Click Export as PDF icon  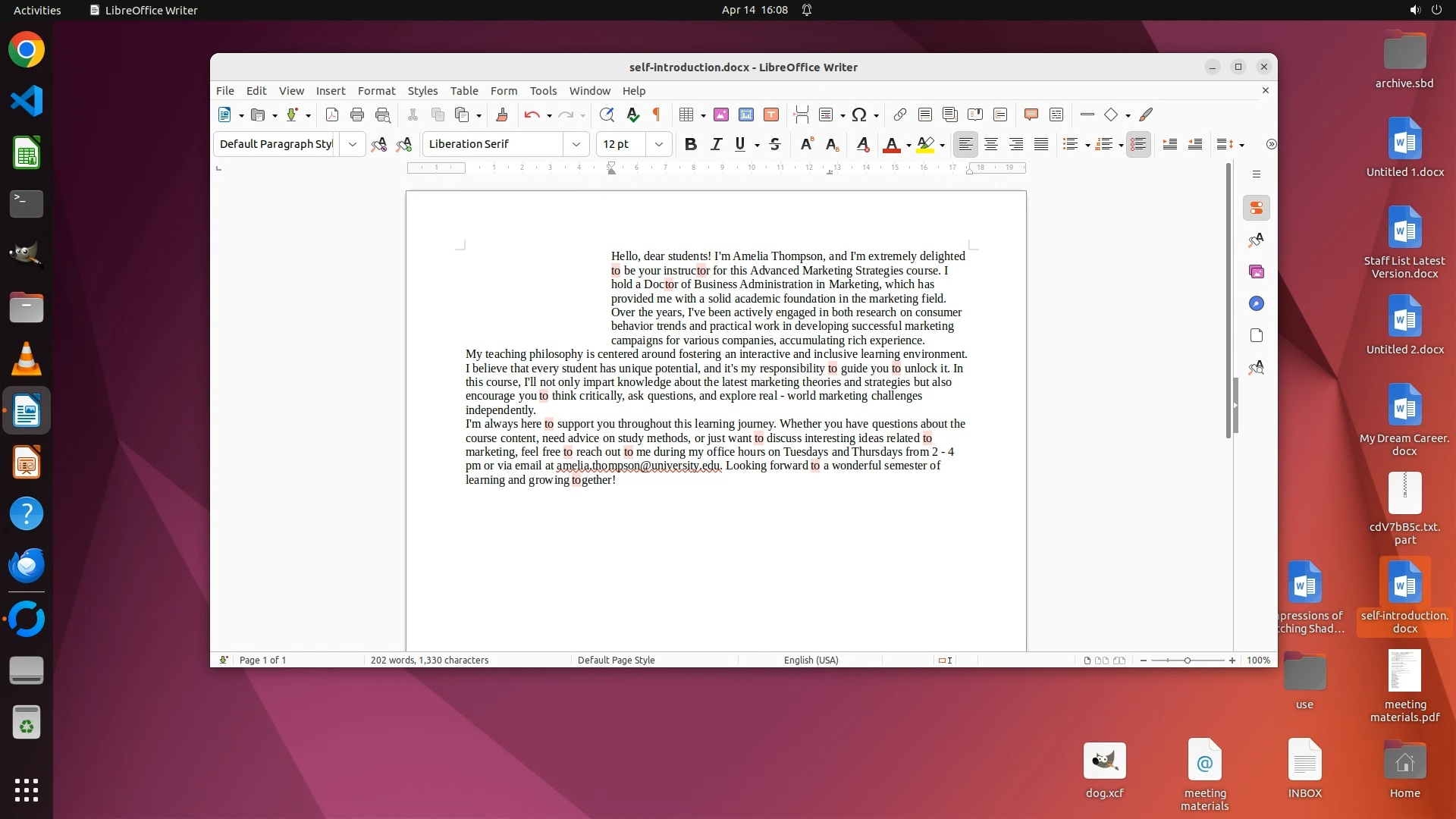(331, 115)
